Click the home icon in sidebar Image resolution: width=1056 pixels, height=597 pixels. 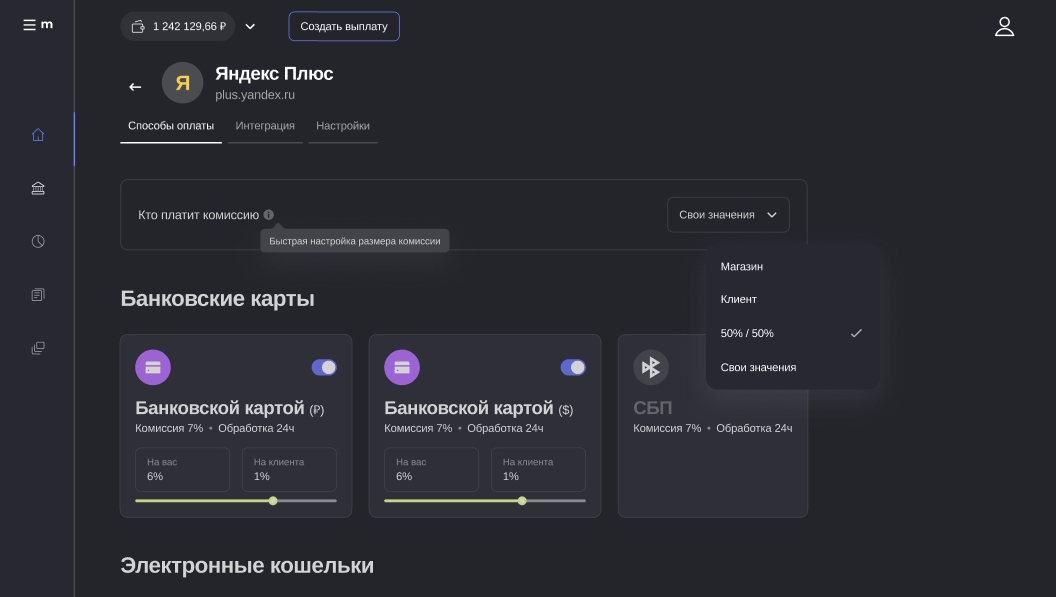(38, 135)
